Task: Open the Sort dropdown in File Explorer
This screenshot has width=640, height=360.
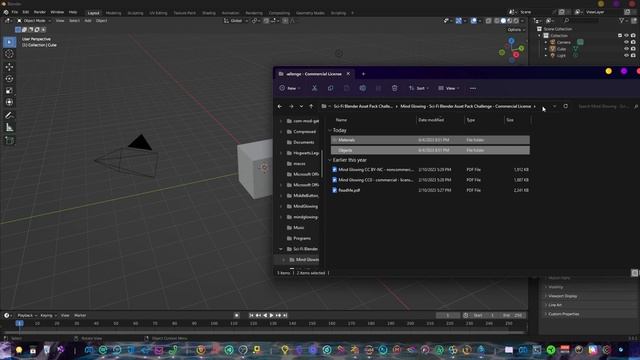Action: [x=418, y=88]
